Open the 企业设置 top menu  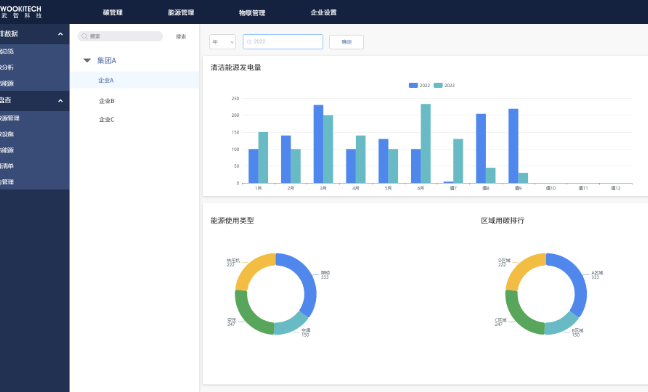(x=324, y=12)
